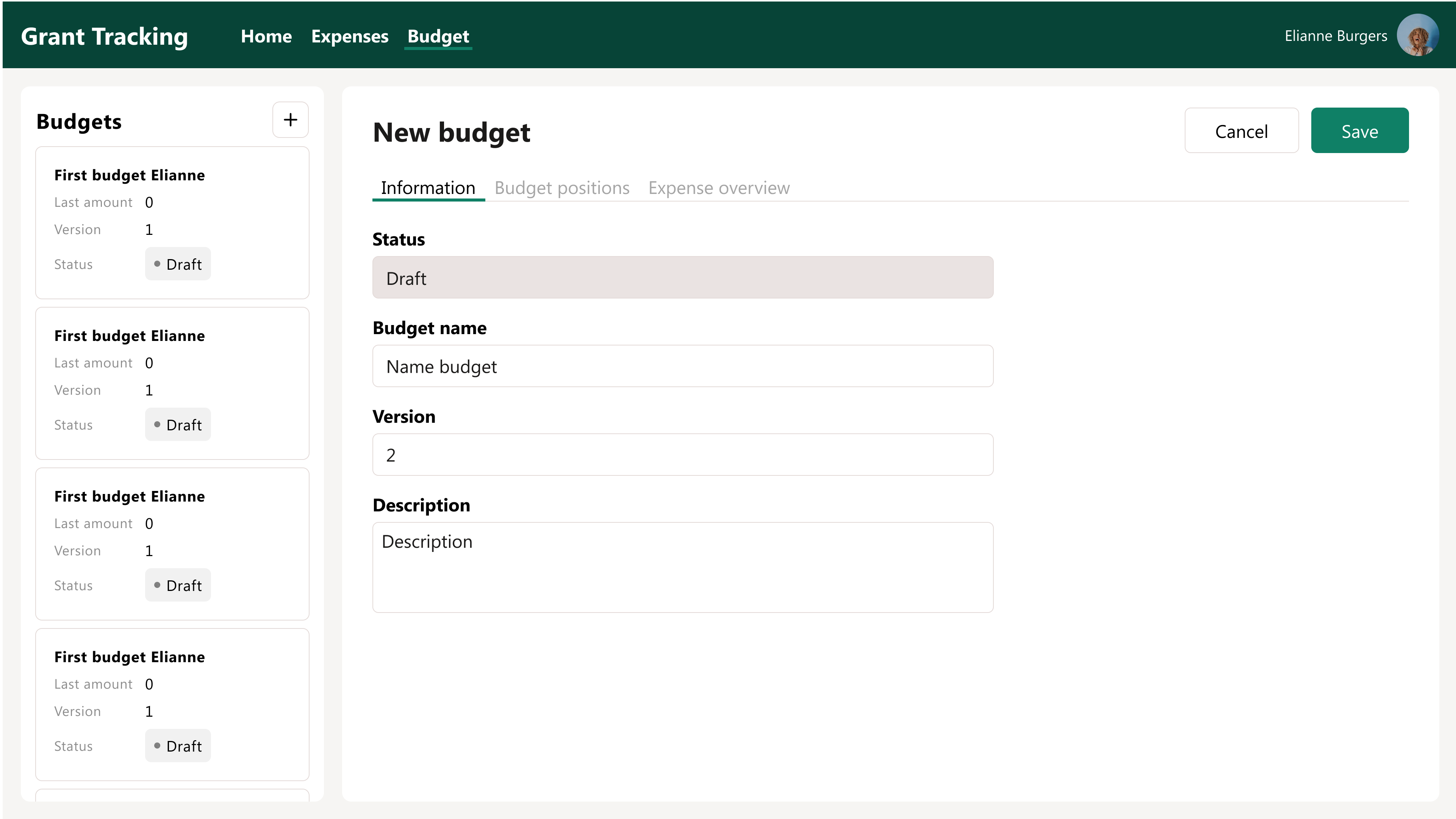Viewport: 1456px width, 819px height.
Task: Click the plus icon to add budget
Action: [291, 120]
